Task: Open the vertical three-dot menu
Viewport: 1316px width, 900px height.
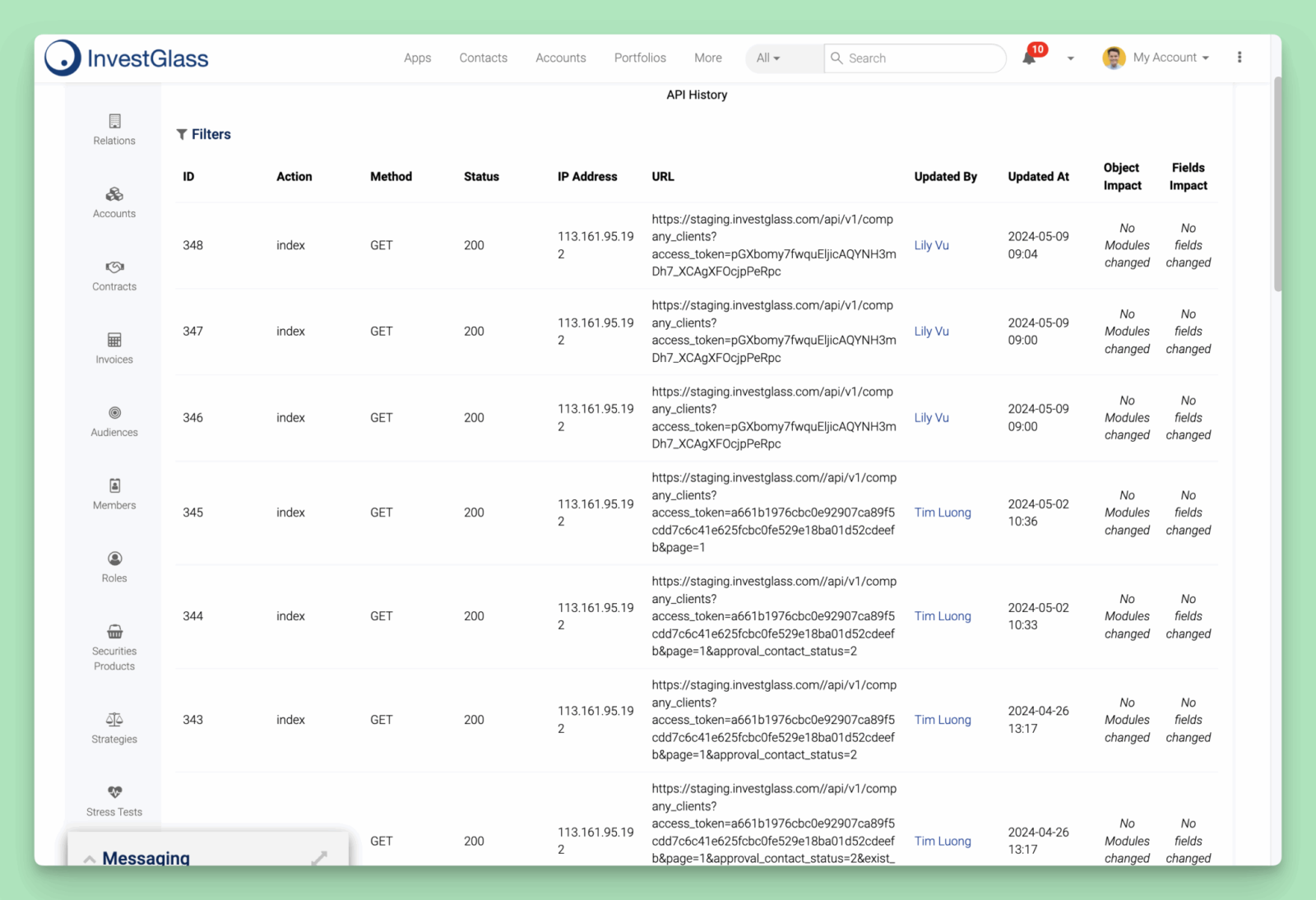Action: [x=1240, y=58]
